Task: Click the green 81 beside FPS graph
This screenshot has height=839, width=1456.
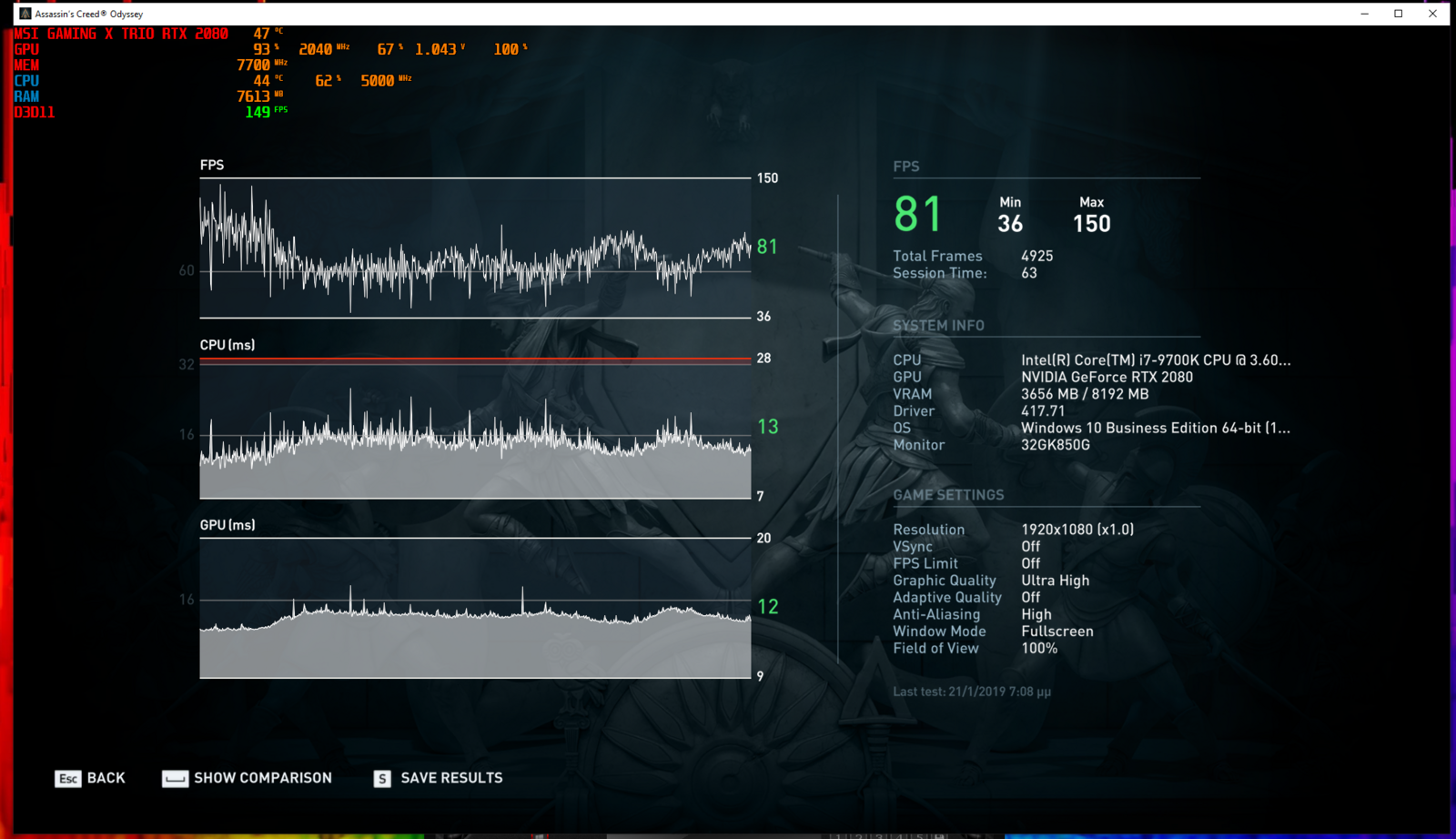Action: coord(767,247)
